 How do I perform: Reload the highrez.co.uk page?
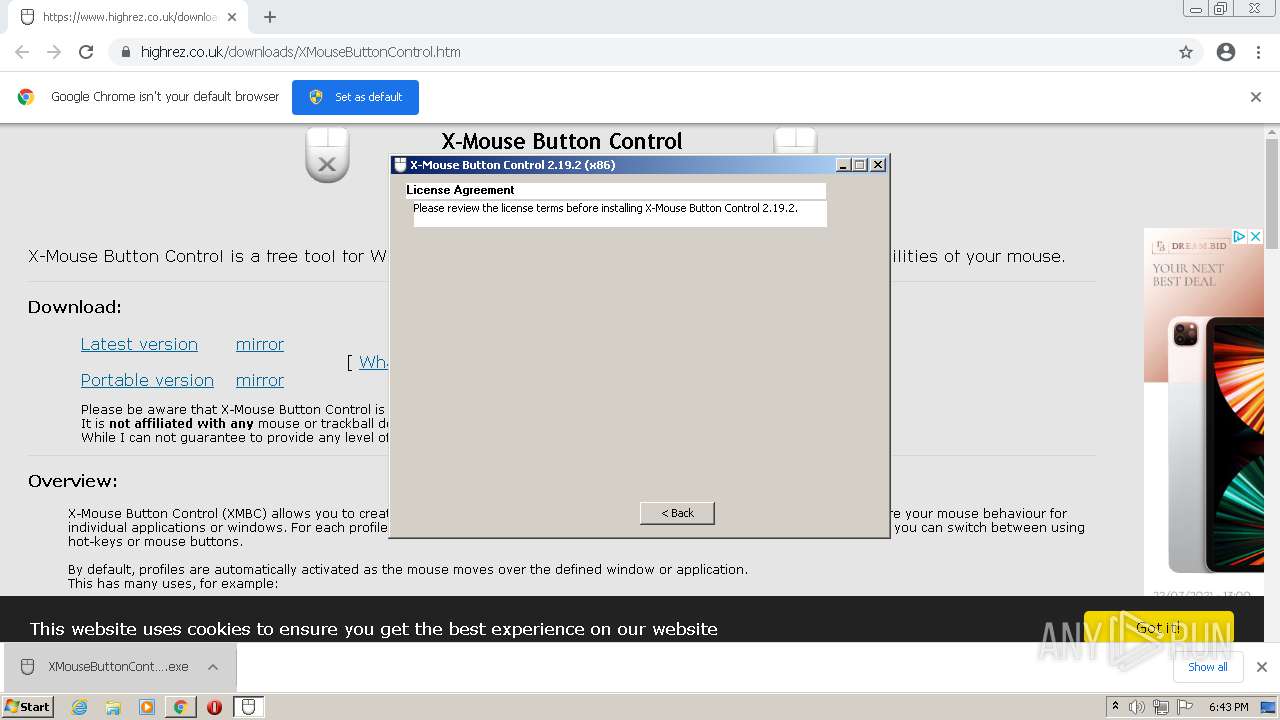pos(86,52)
